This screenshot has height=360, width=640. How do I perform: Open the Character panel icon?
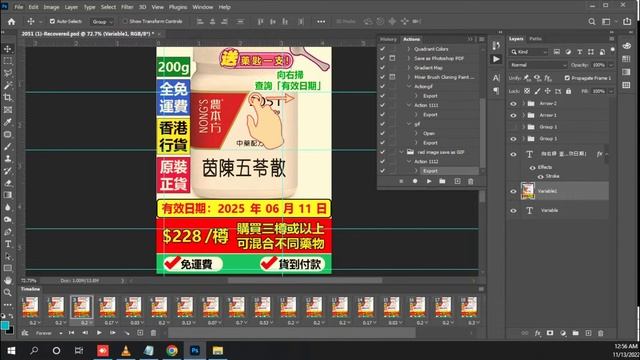click(496, 78)
